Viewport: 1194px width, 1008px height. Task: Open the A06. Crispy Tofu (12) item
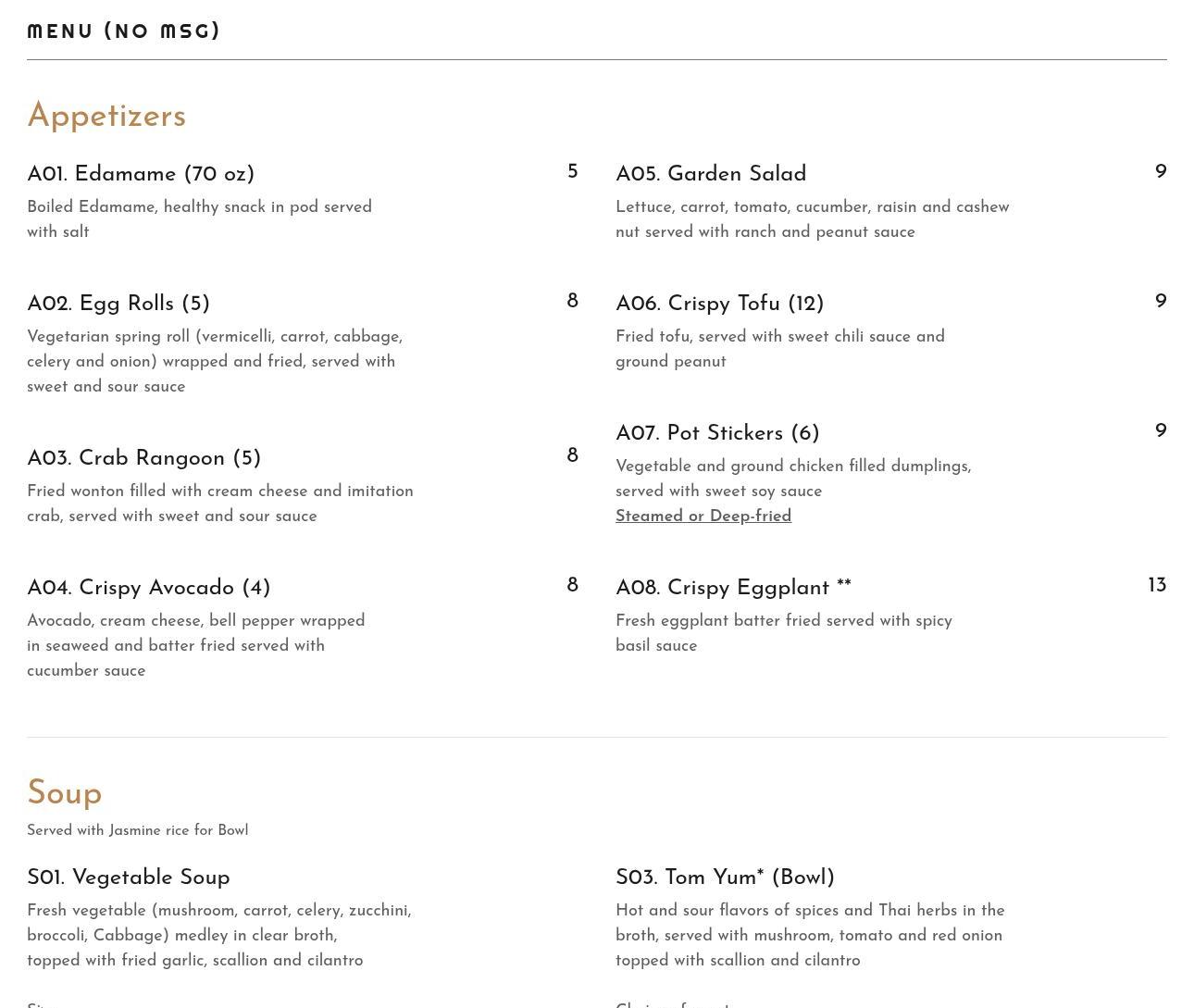point(719,305)
